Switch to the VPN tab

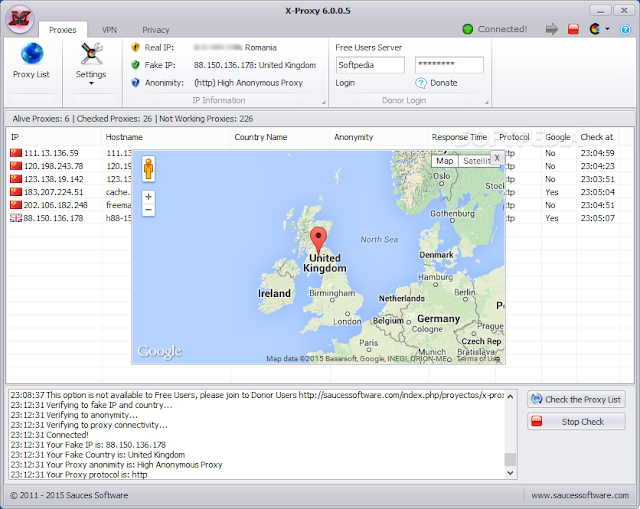pos(109,30)
